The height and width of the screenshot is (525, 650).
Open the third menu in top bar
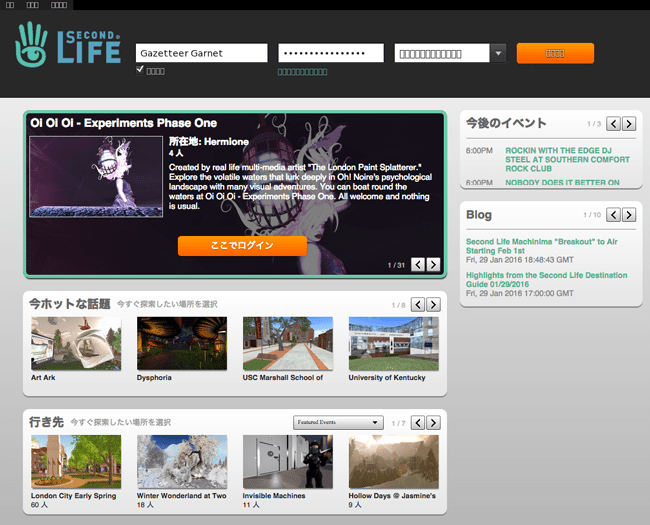(x=59, y=5)
